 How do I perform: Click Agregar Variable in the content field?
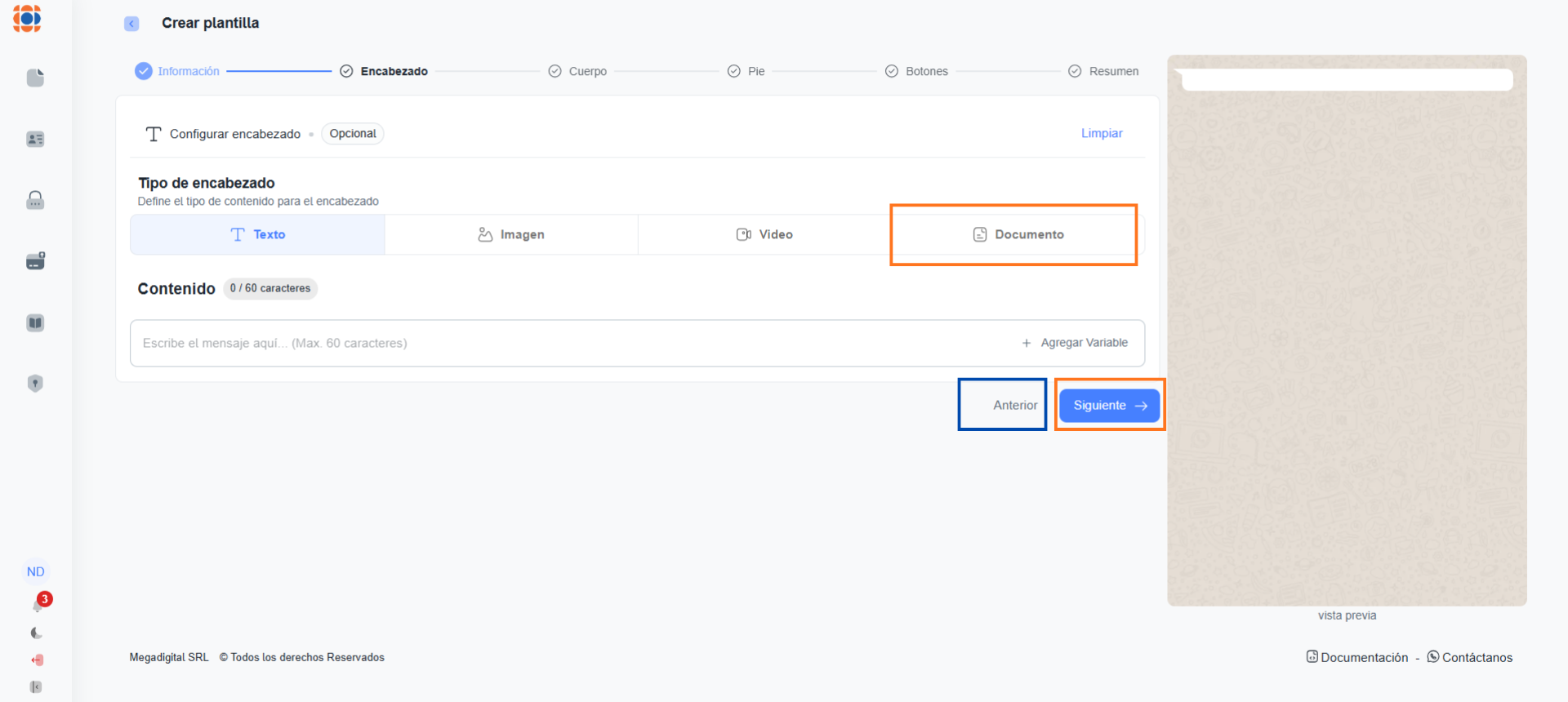1075,343
